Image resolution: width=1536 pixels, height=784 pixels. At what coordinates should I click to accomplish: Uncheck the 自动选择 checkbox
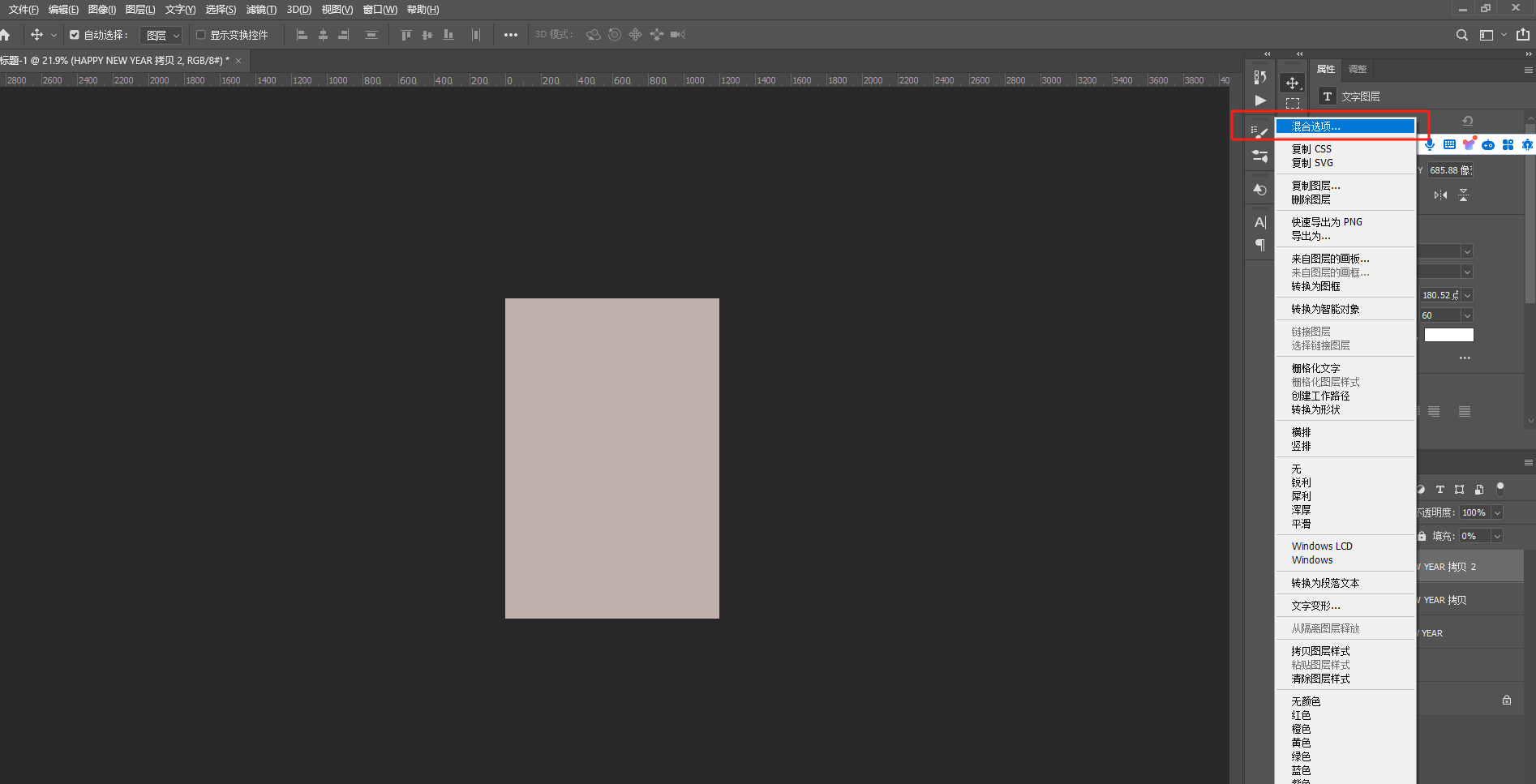click(x=75, y=35)
